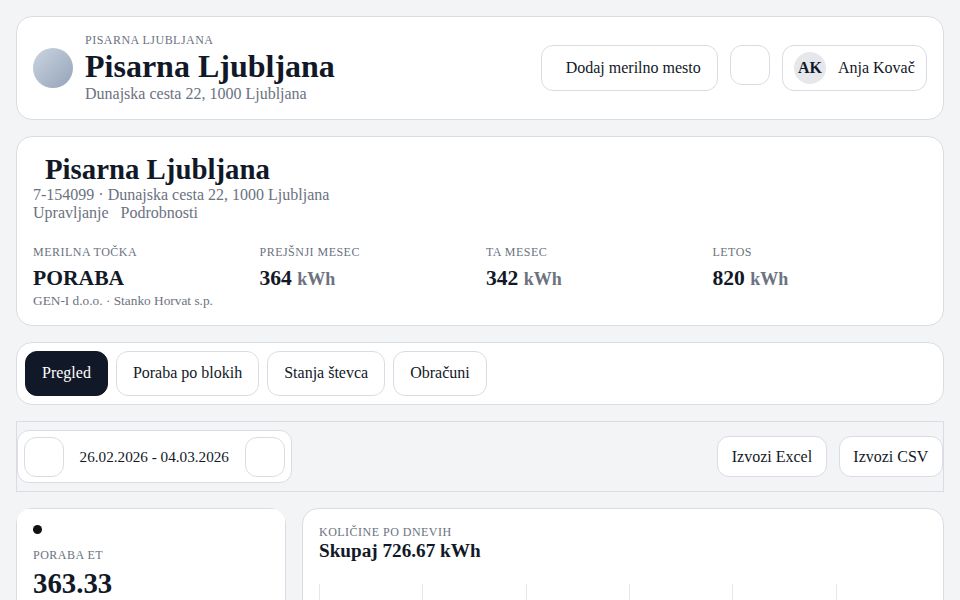Open the Obračuni tab
The image size is (960, 600).
440,373
